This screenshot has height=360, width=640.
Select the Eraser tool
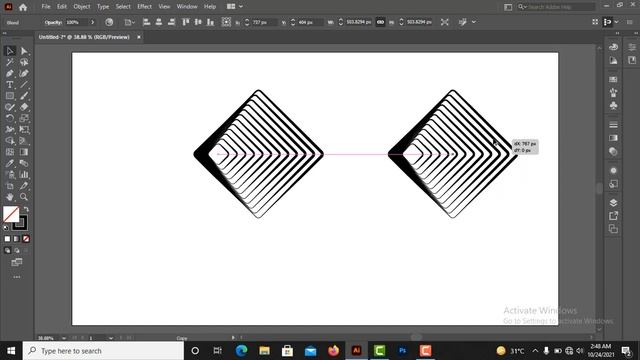click(24, 107)
